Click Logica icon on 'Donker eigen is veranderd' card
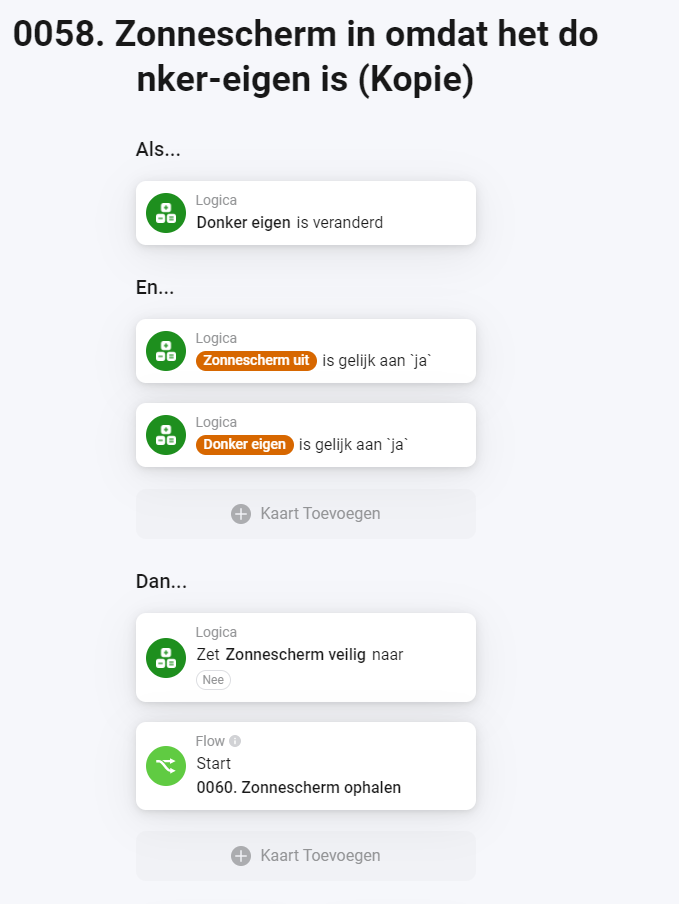The image size is (679, 904). tap(166, 213)
